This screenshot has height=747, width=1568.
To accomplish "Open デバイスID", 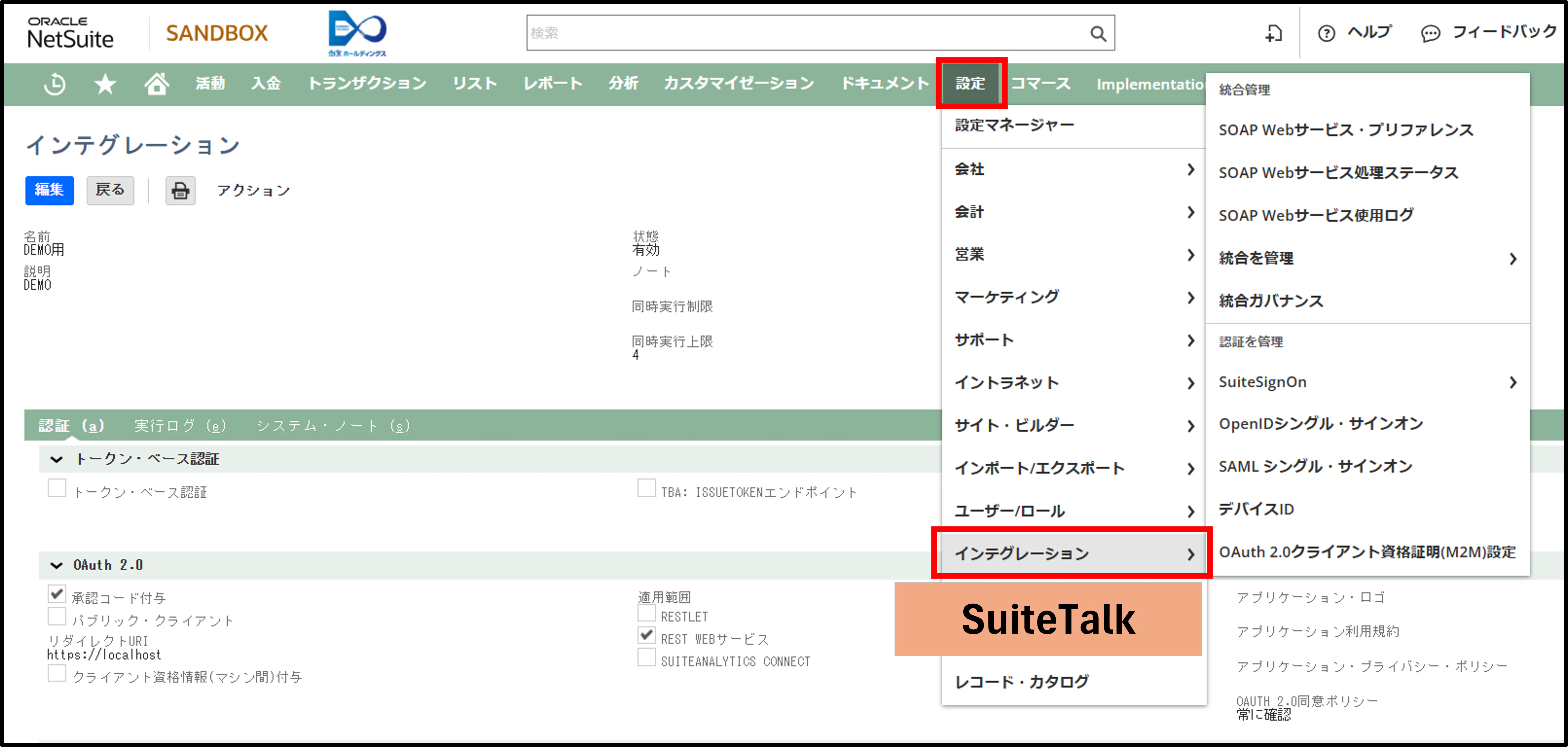I will [1256, 510].
